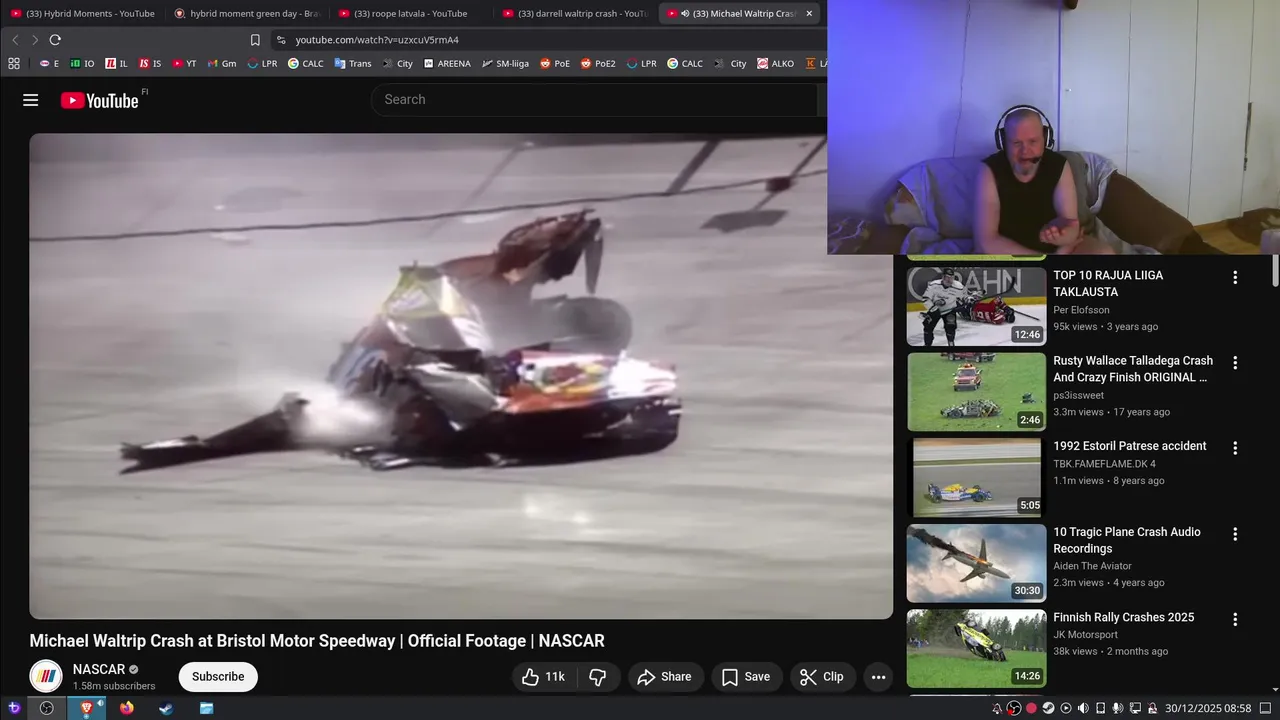Open the NASCAR channel name link
This screenshot has height=720, width=1280.
tap(99, 669)
